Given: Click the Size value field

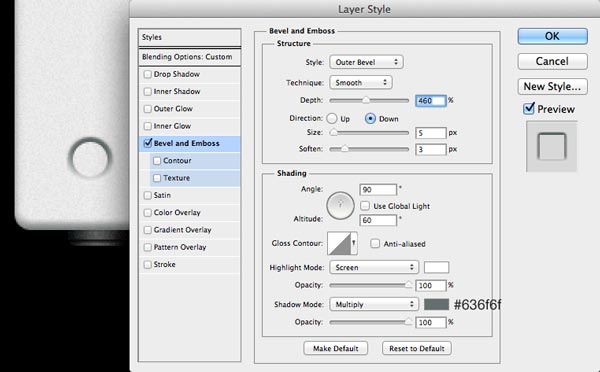Looking at the screenshot, I should tap(431, 133).
